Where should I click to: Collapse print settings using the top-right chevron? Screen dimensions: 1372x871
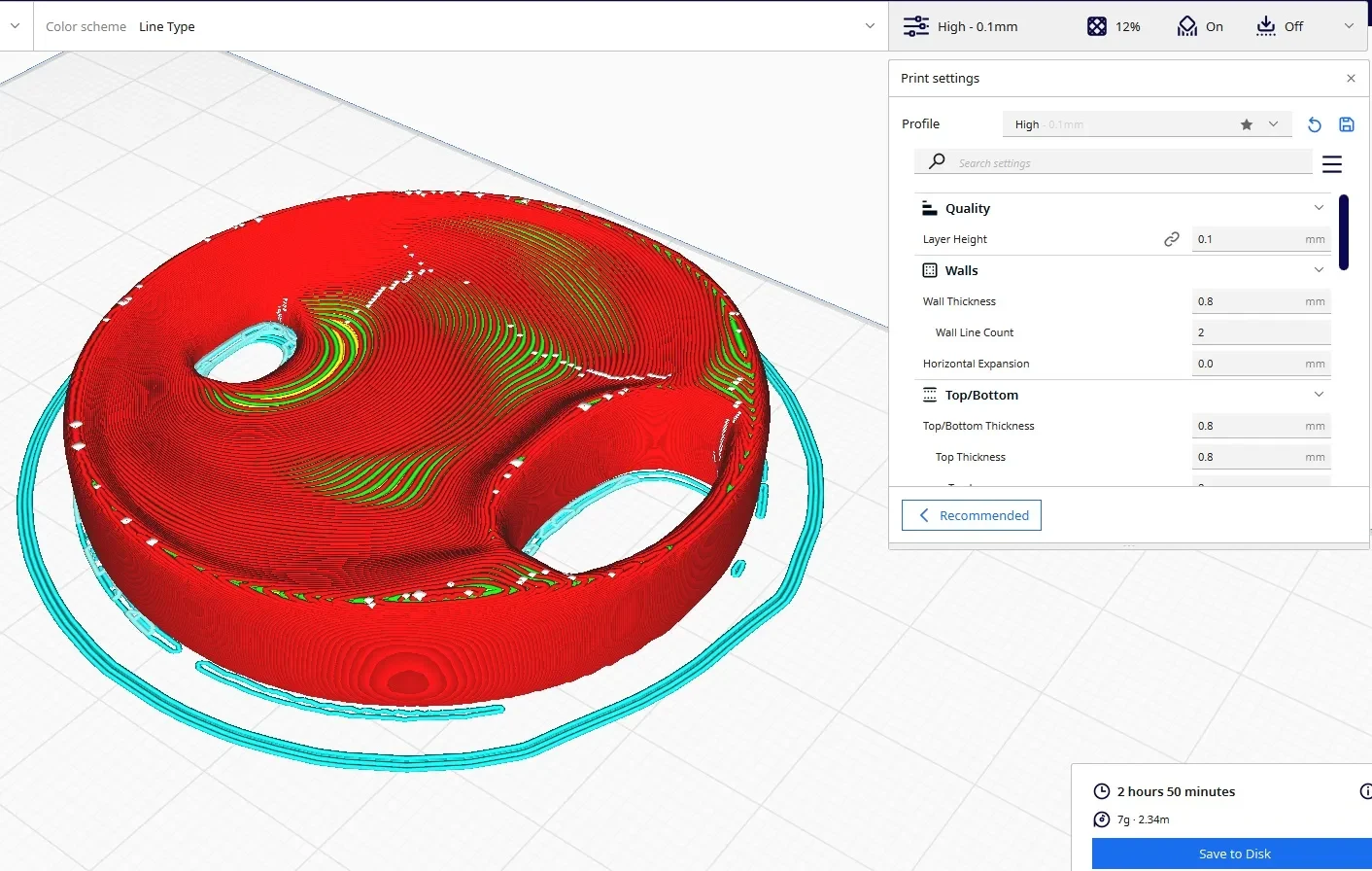(x=1349, y=26)
